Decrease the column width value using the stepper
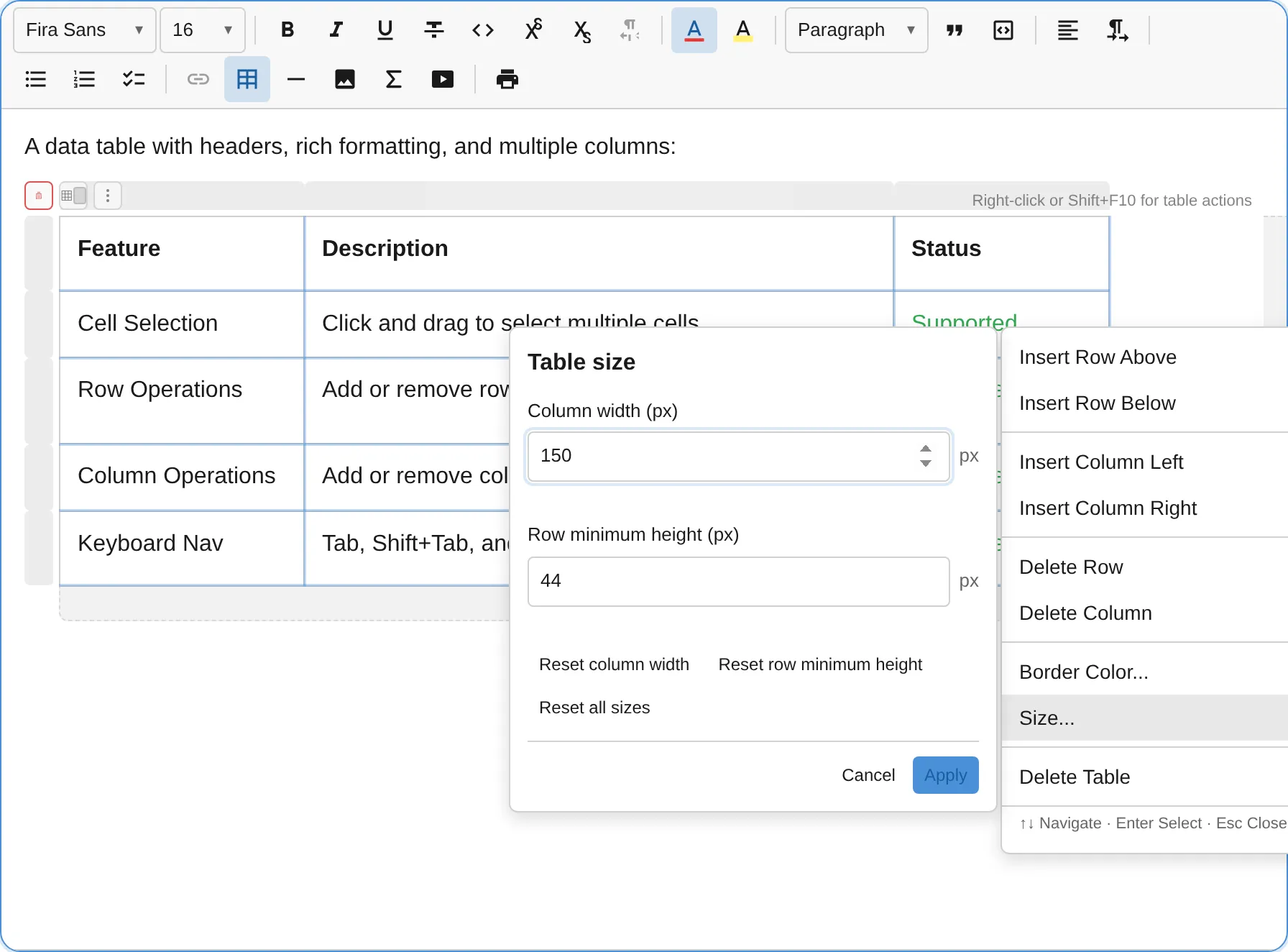Screen dimensions: 1288x952 (x=926, y=464)
